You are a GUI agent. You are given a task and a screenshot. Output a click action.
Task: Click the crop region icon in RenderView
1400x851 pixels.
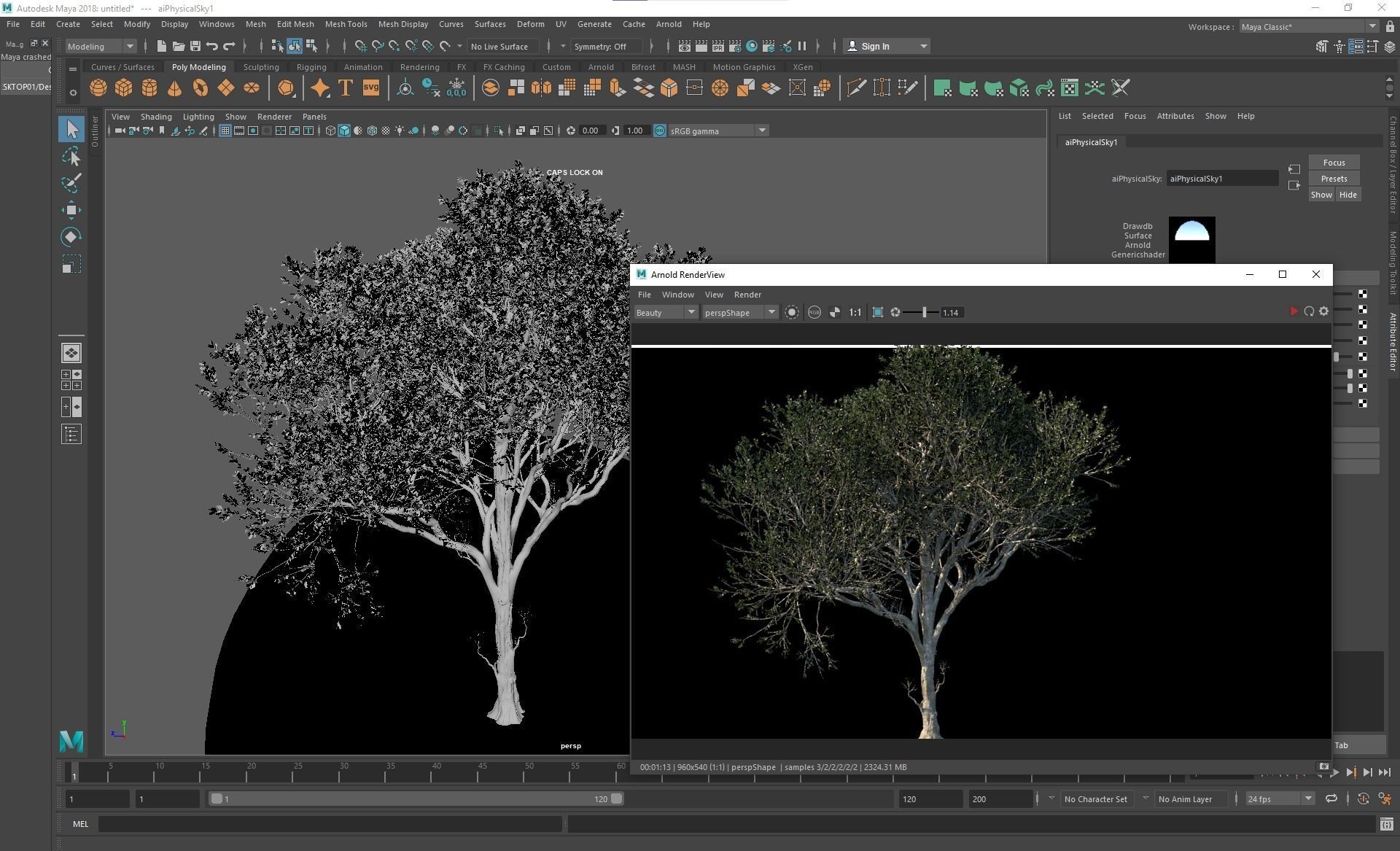(x=878, y=312)
